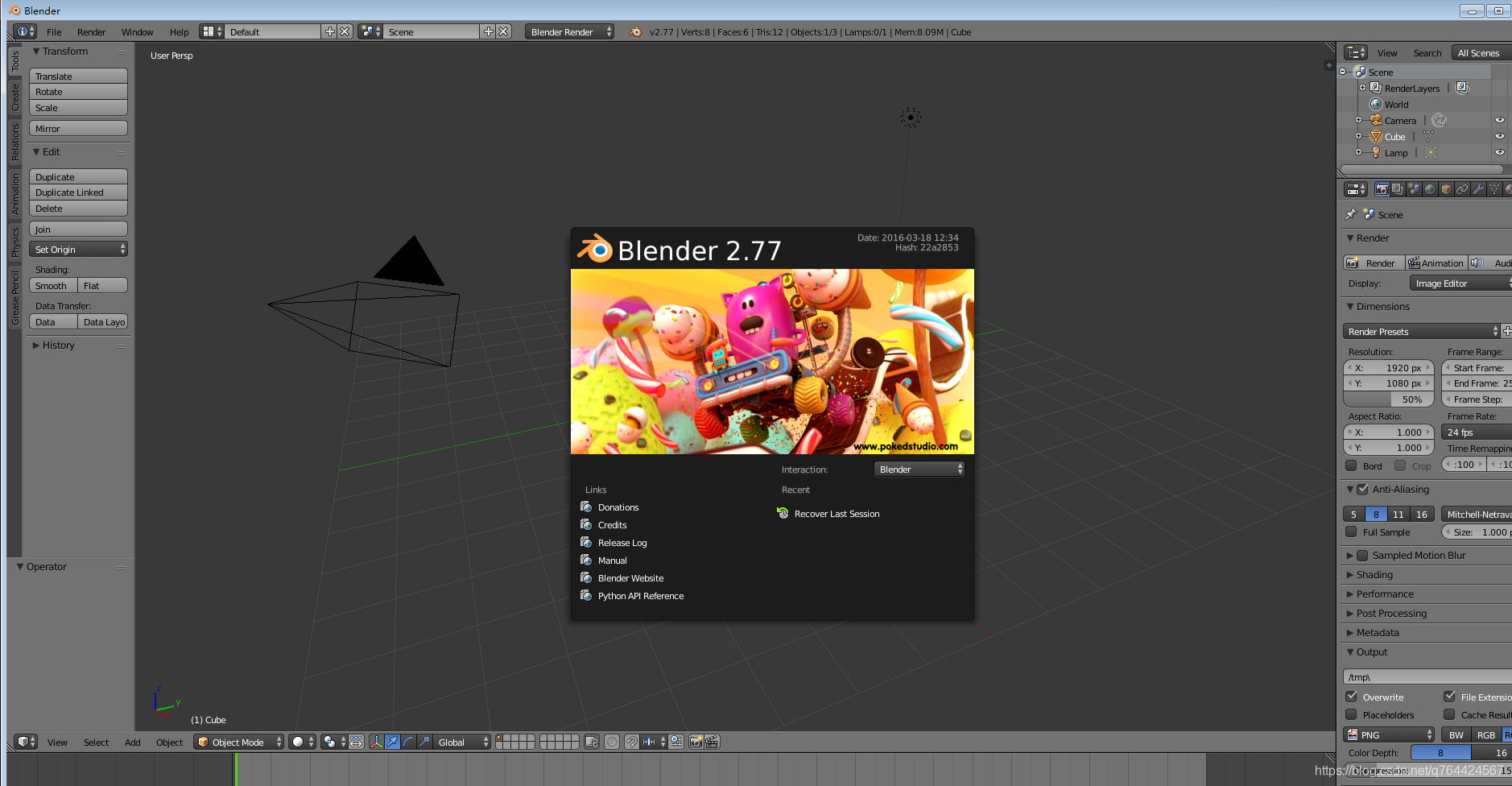The width and height of the screenshot is (1512, 786).
Task: Click the Translate button
Action: [78, 76]
